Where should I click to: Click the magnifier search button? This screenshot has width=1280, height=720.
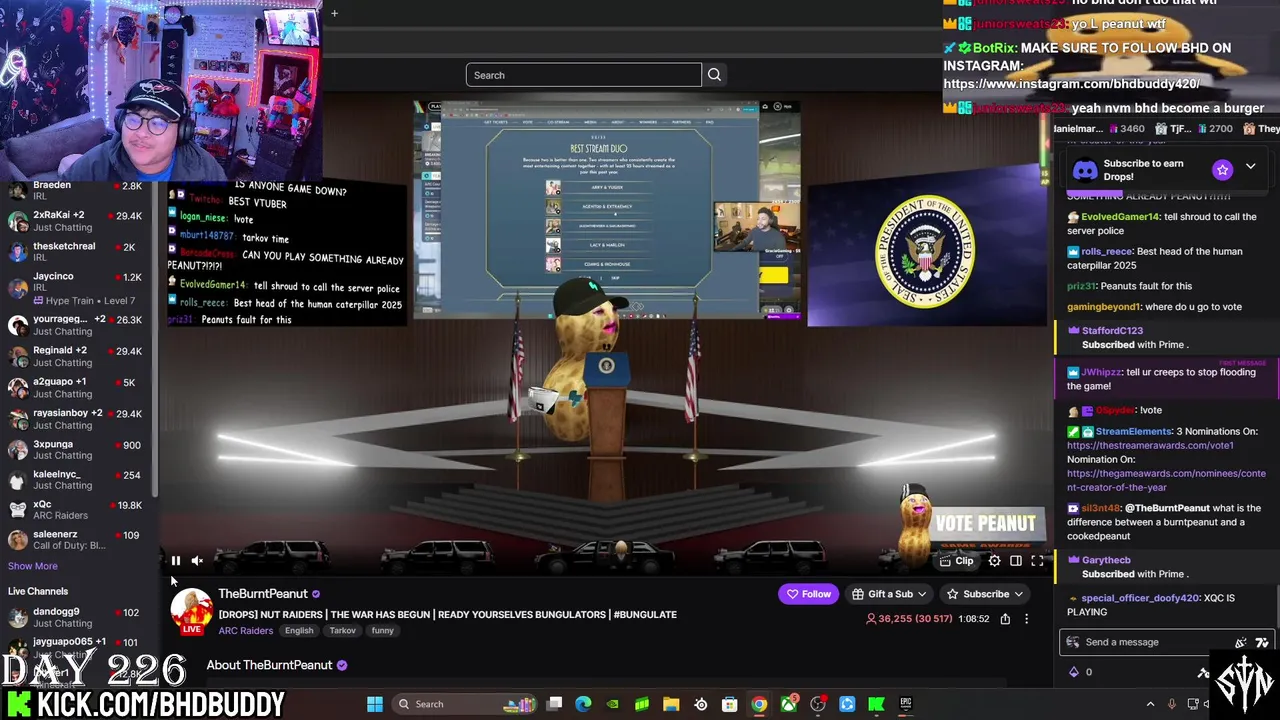(x=714, y=75)
